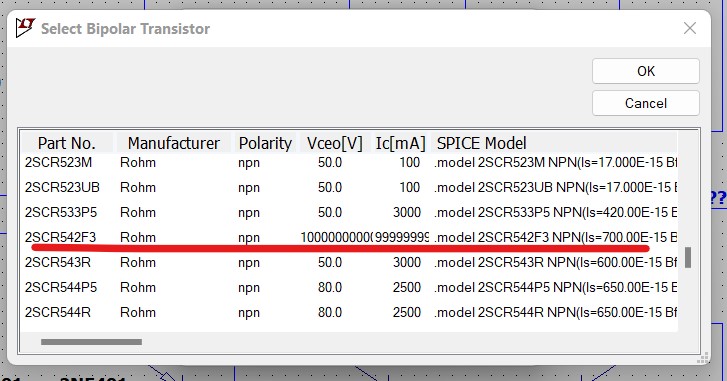
Task: Click the OK button
Action: pyautogui.click(x=645, y=71)
